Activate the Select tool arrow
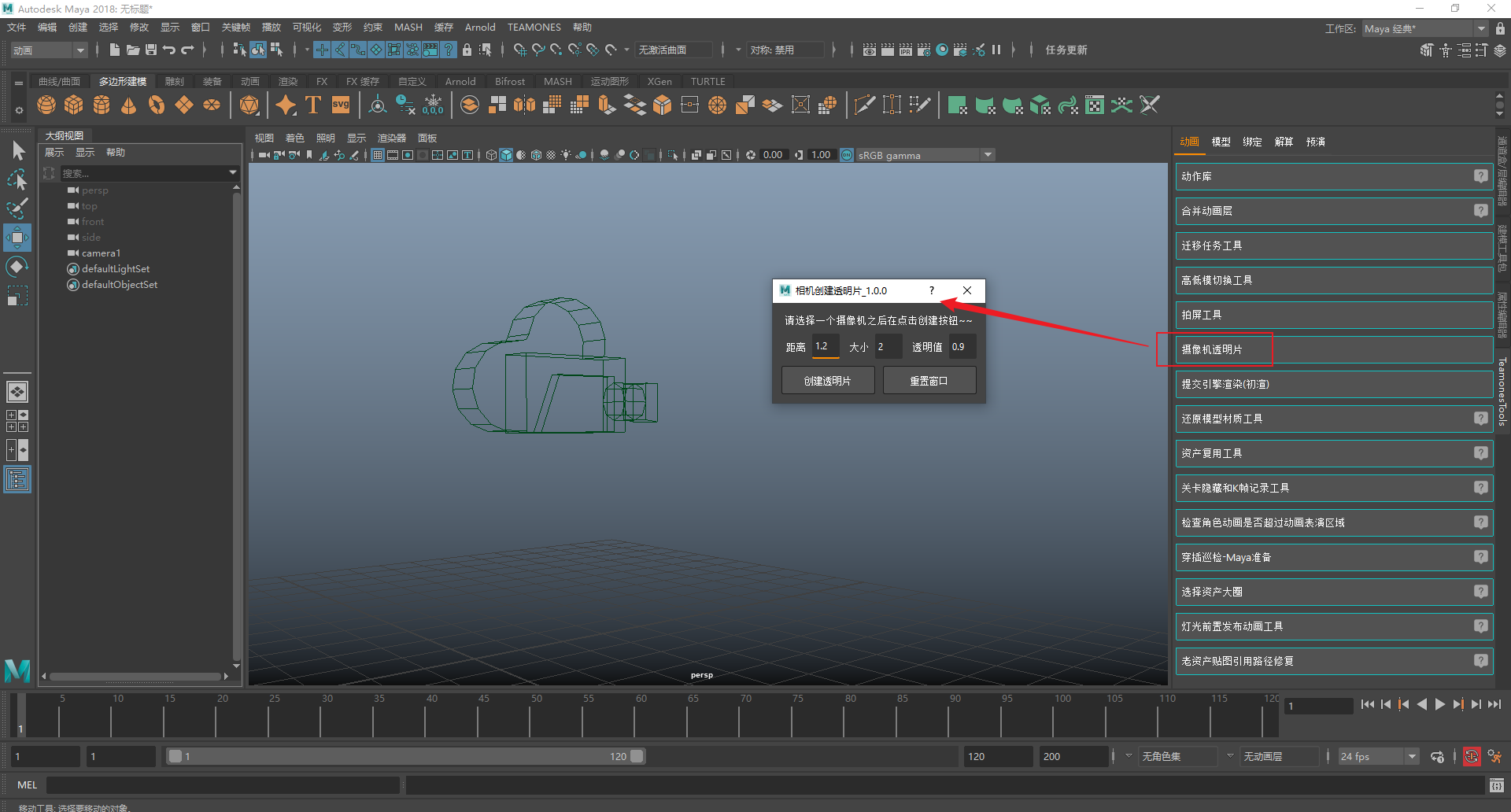This screenshot has height=812, width=1511. [18, 150]
